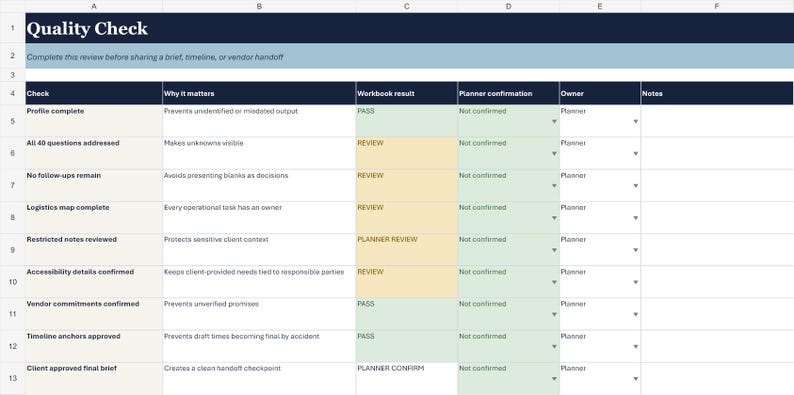Select the 'No follow-ups remain' cell
The height and width of the screenshot is (395, 794).
pos(94,185)
